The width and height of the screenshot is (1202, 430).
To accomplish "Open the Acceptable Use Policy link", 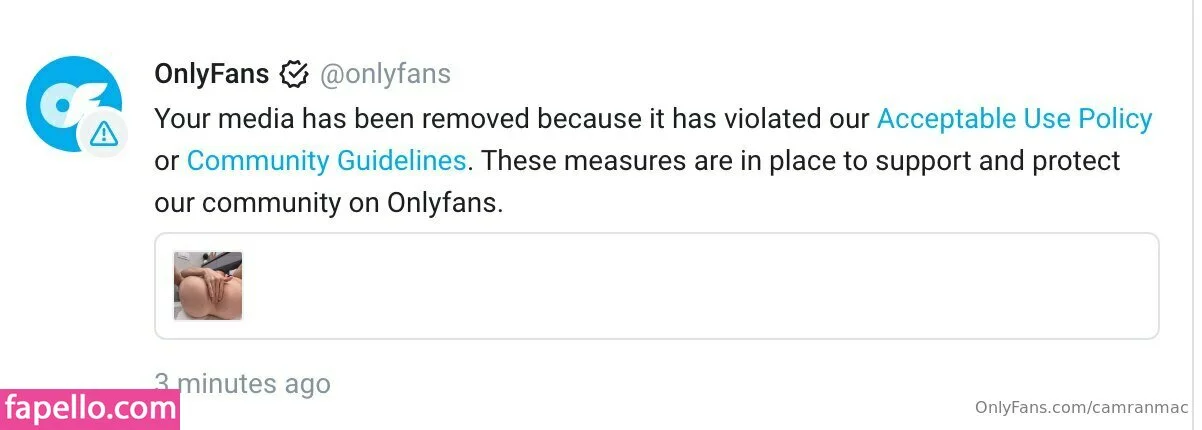I will (1014, 118).
